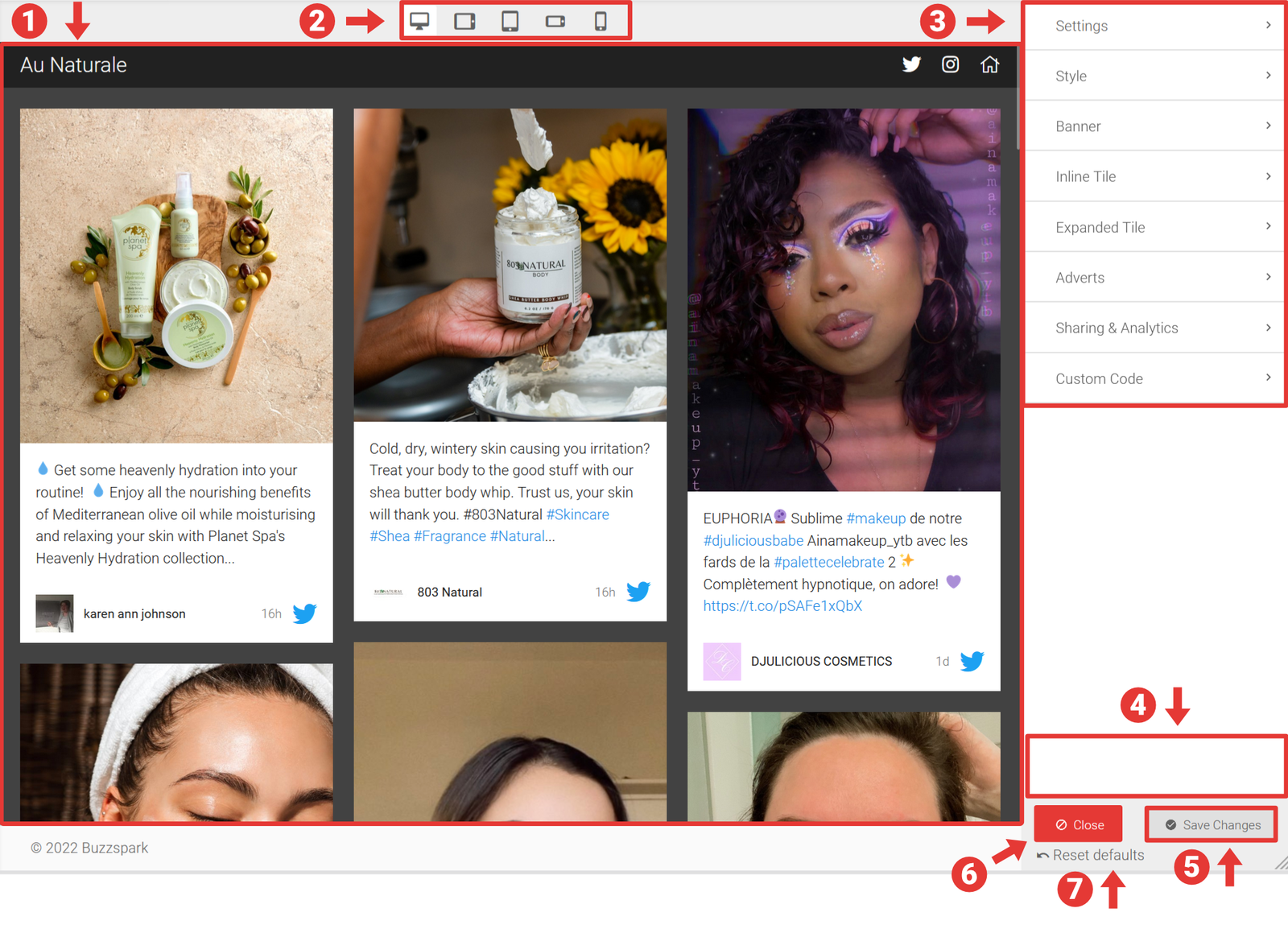Click the red Close button
Screen dimensions: 1288x929
click(x=1079, y=824)
